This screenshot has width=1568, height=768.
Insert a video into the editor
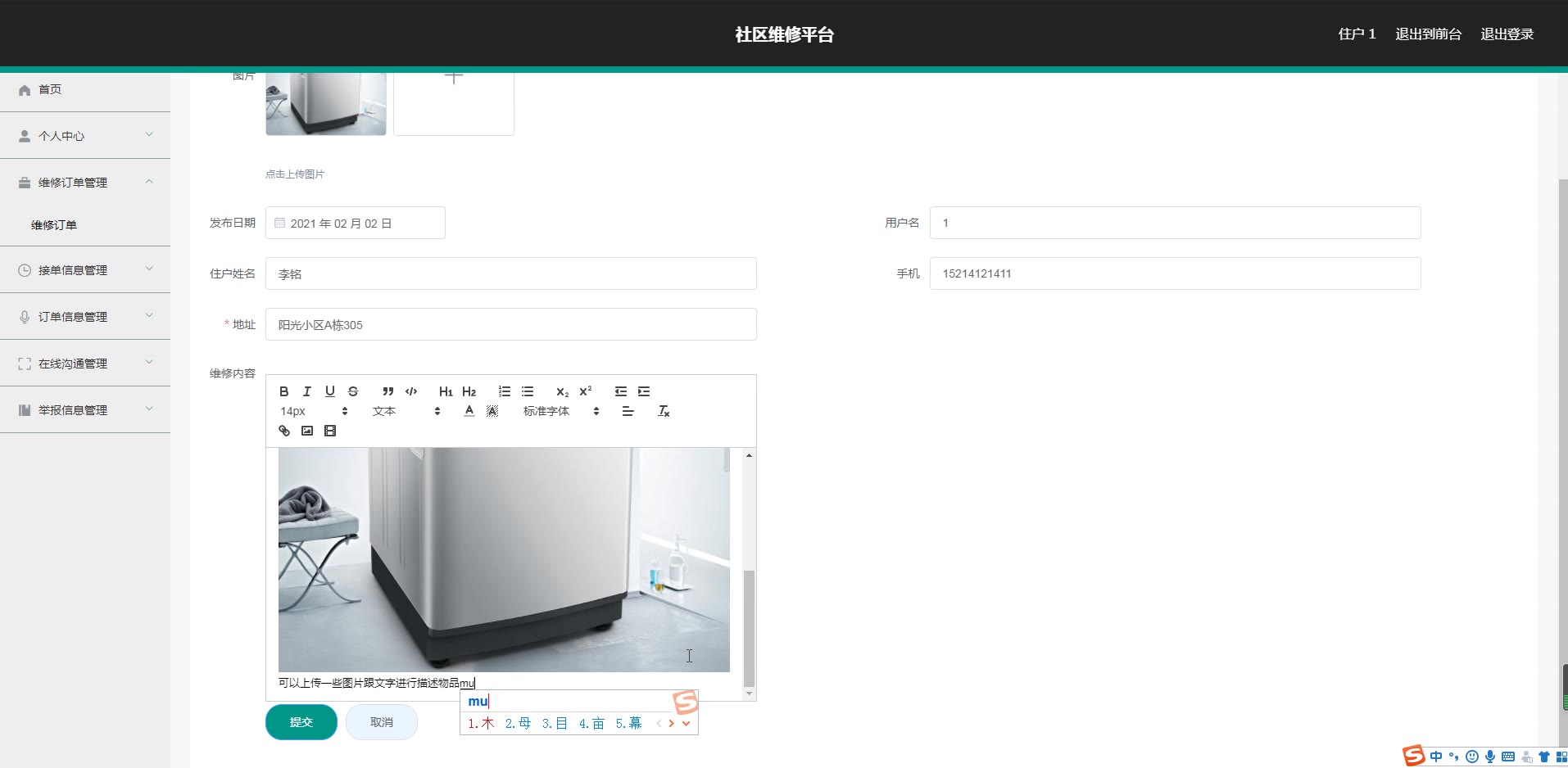[330, 431]
